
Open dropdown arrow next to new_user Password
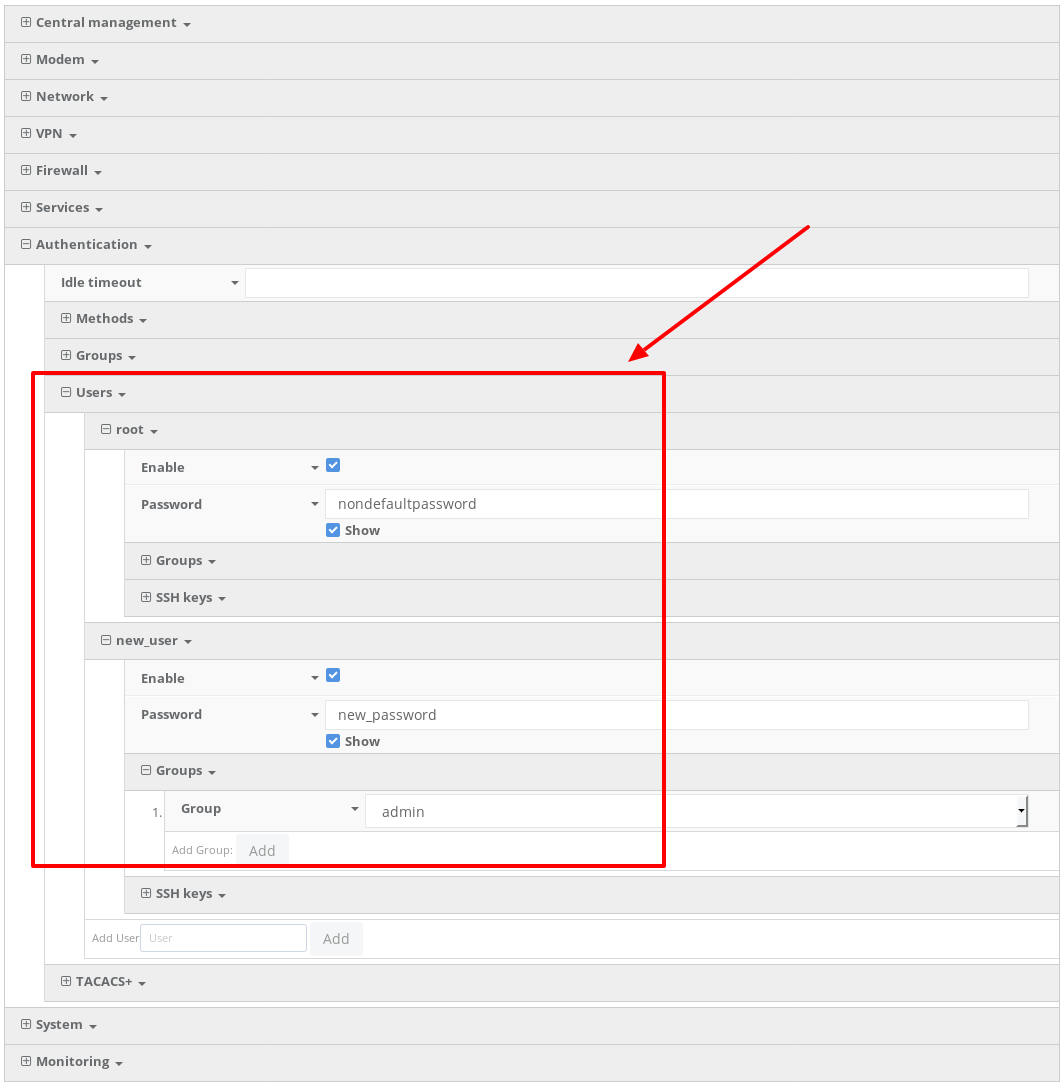coord(315,715)
